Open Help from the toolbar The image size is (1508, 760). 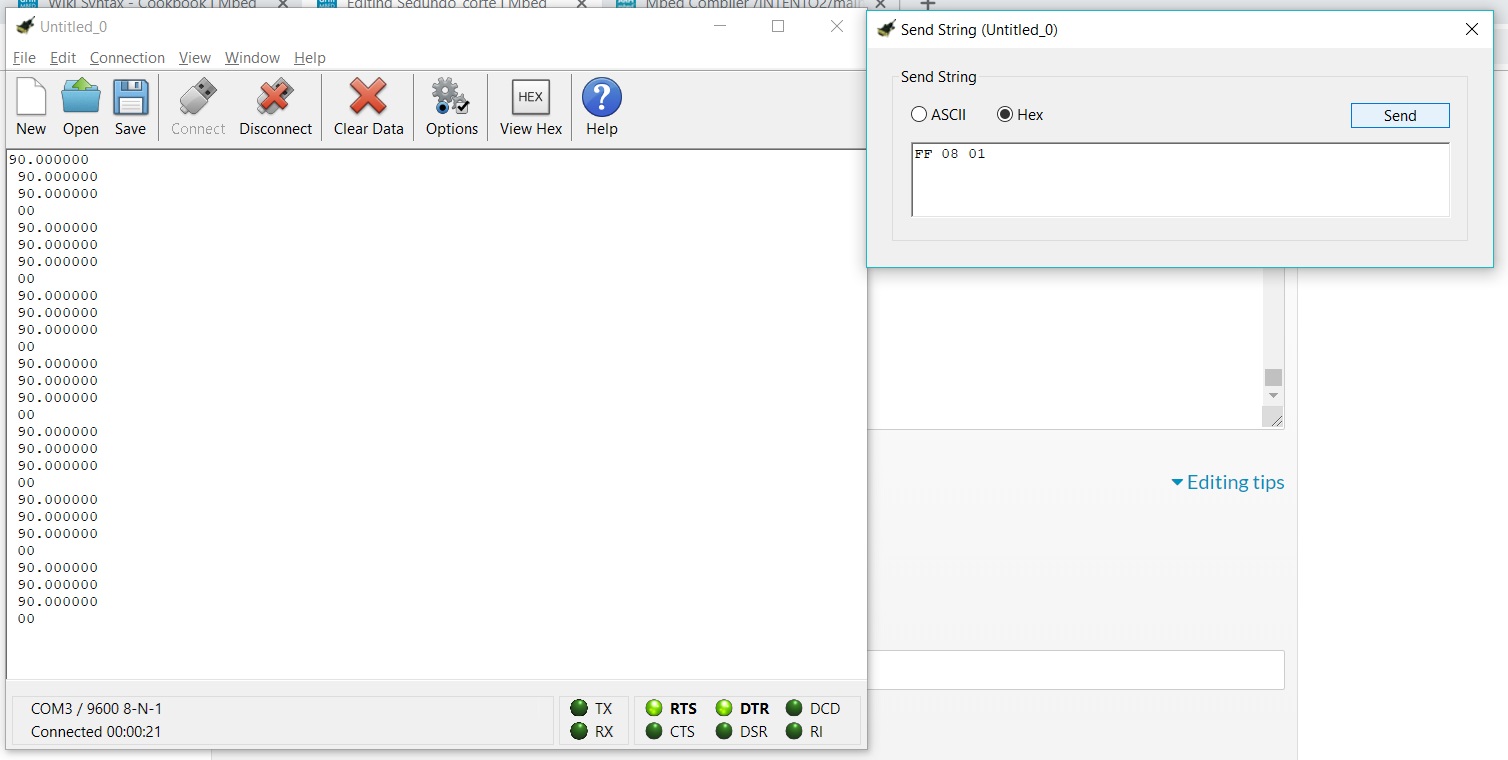[601, 107]
